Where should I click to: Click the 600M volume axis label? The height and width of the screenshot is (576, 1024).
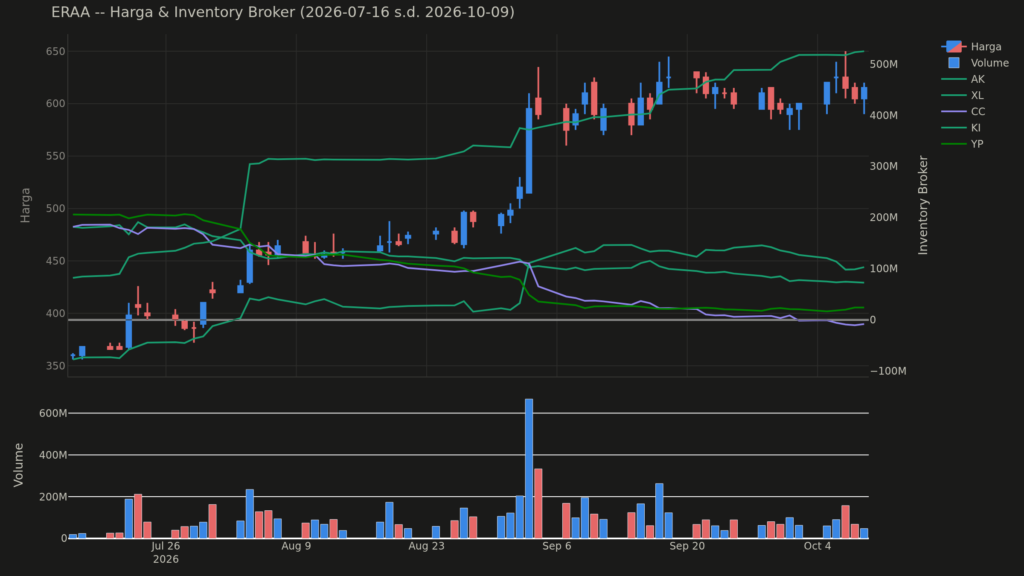53,413
